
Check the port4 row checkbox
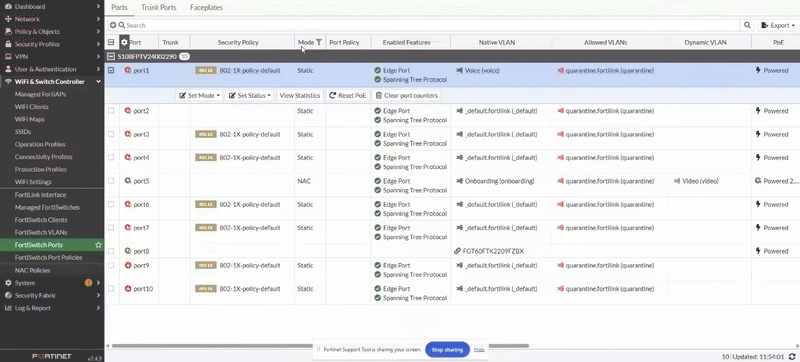coord(111,158)
